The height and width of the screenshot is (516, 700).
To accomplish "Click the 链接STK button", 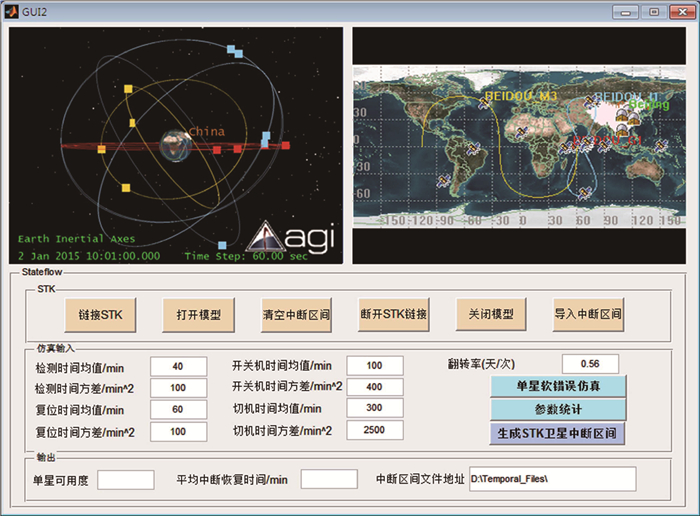I will tap(99, 314).
